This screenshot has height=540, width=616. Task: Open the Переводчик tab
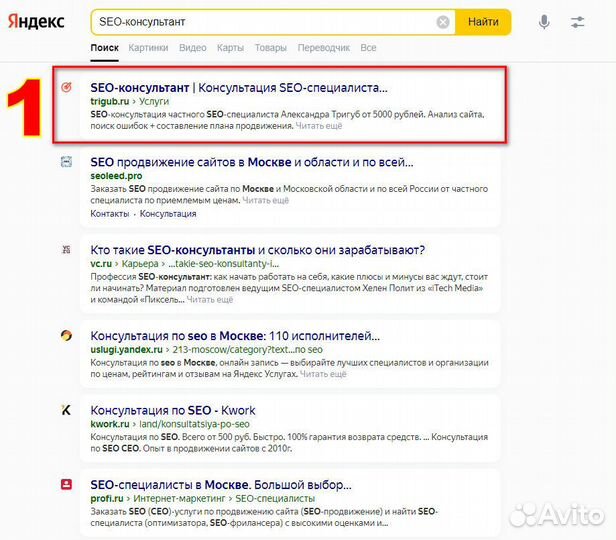tap(324, 48)
